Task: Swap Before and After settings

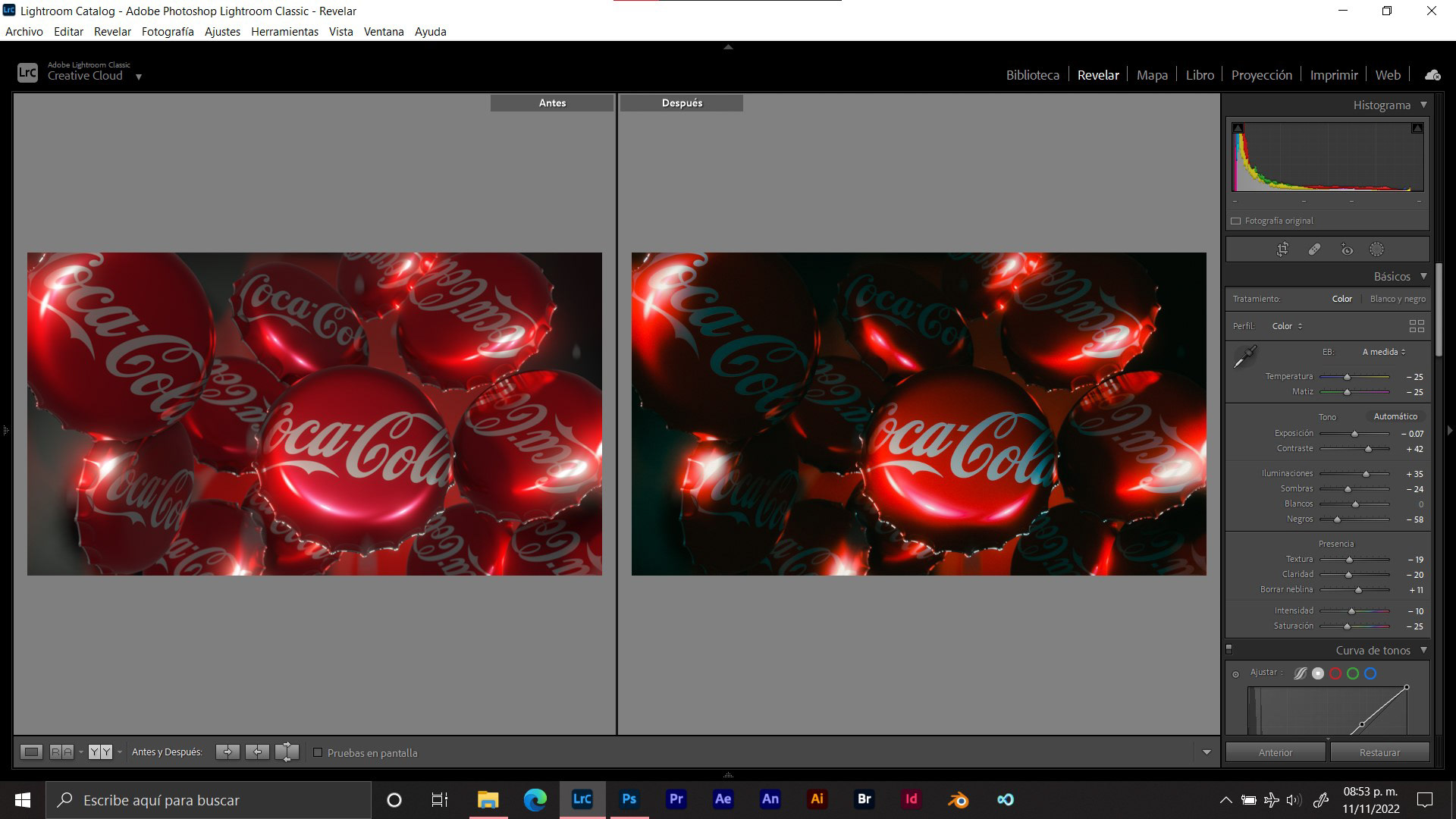Action: coord(287,752)
